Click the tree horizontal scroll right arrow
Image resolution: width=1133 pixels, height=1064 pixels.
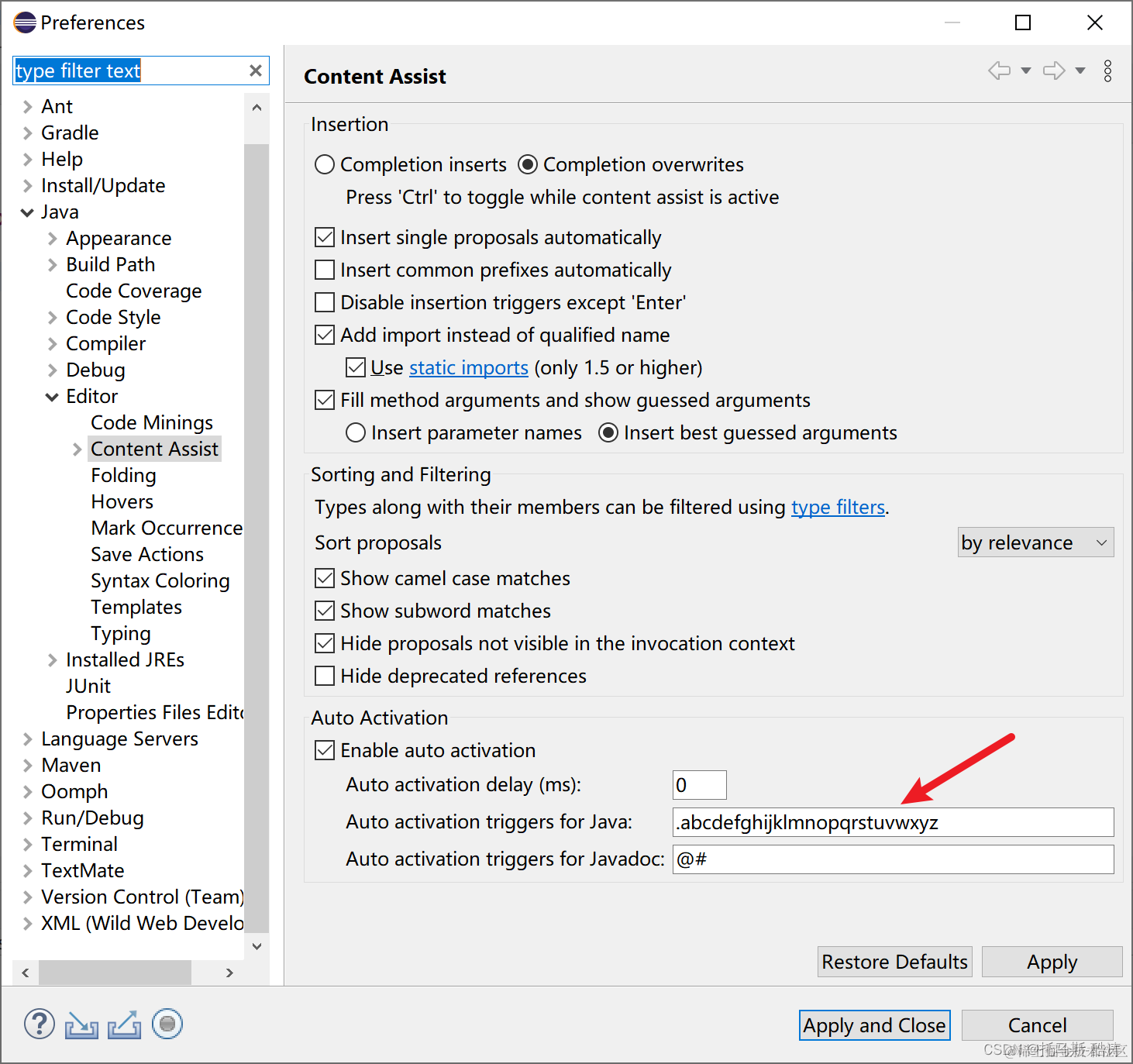(229, 973)
